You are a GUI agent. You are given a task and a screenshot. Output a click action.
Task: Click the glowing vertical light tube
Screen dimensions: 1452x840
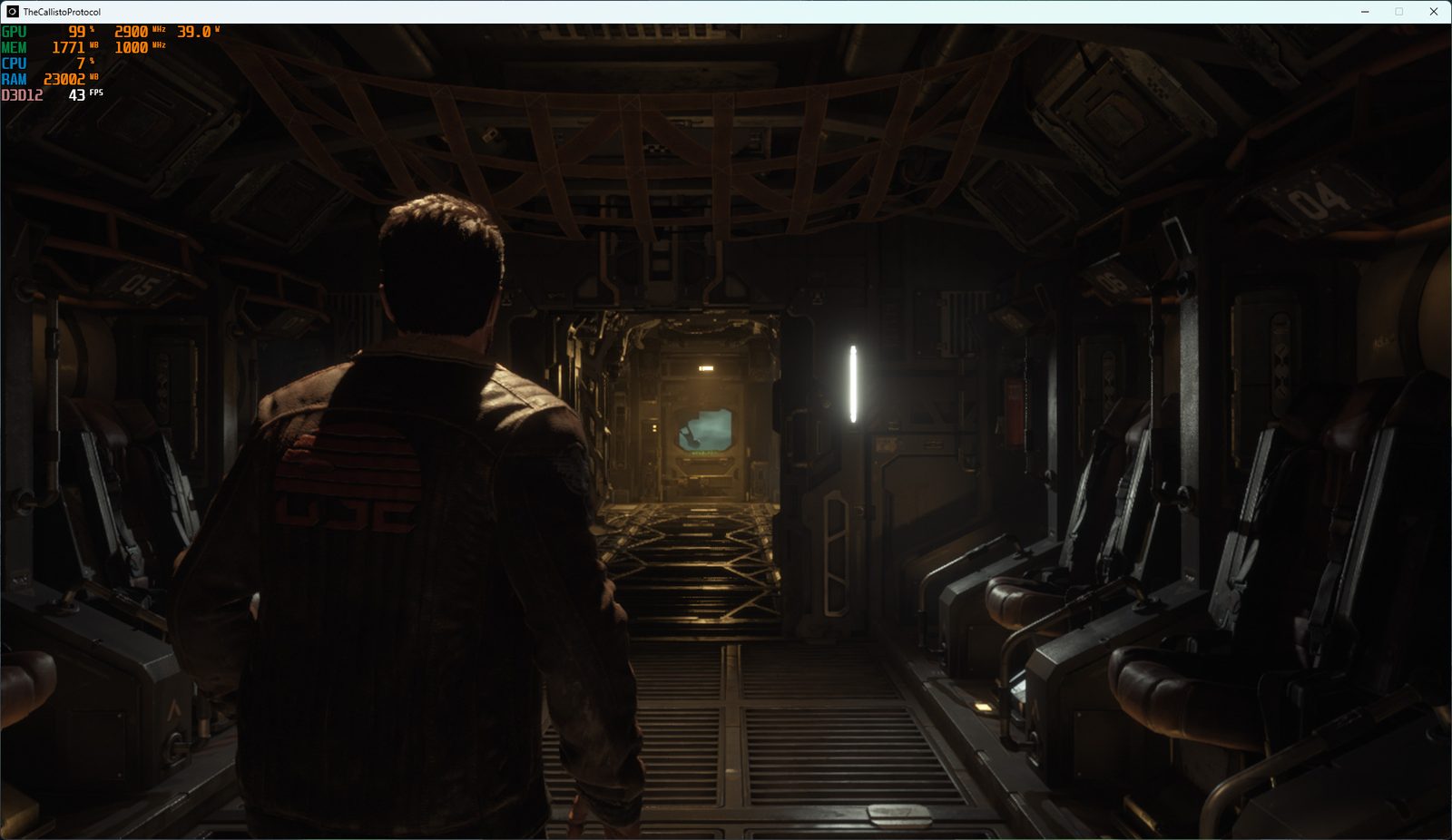pos(853,384)
